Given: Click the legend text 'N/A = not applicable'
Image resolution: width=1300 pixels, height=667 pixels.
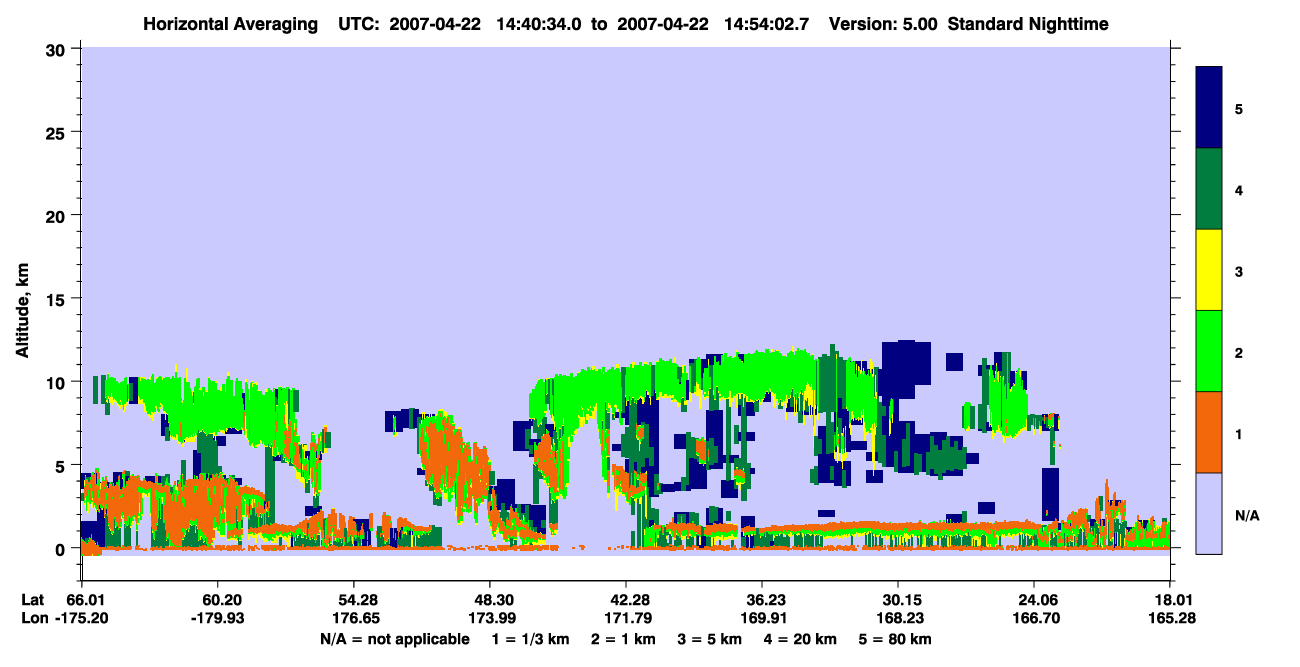Looking at the screenshot, I should tap(395, 639).
